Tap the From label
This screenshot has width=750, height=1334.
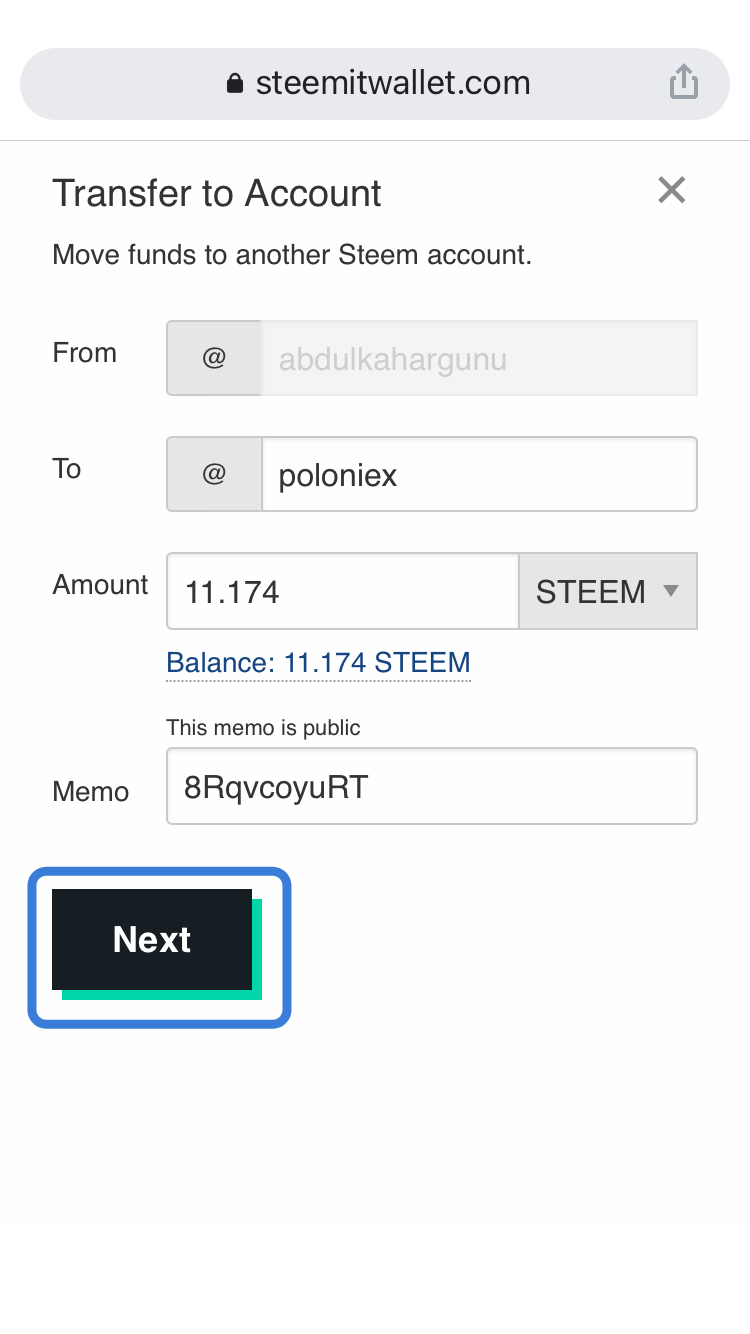coord(84,352)
